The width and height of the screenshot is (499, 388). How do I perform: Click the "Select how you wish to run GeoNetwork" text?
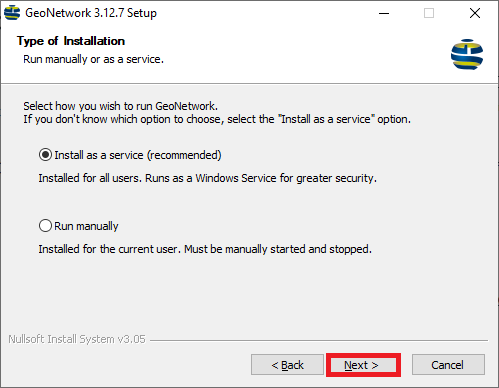(121, 106)
